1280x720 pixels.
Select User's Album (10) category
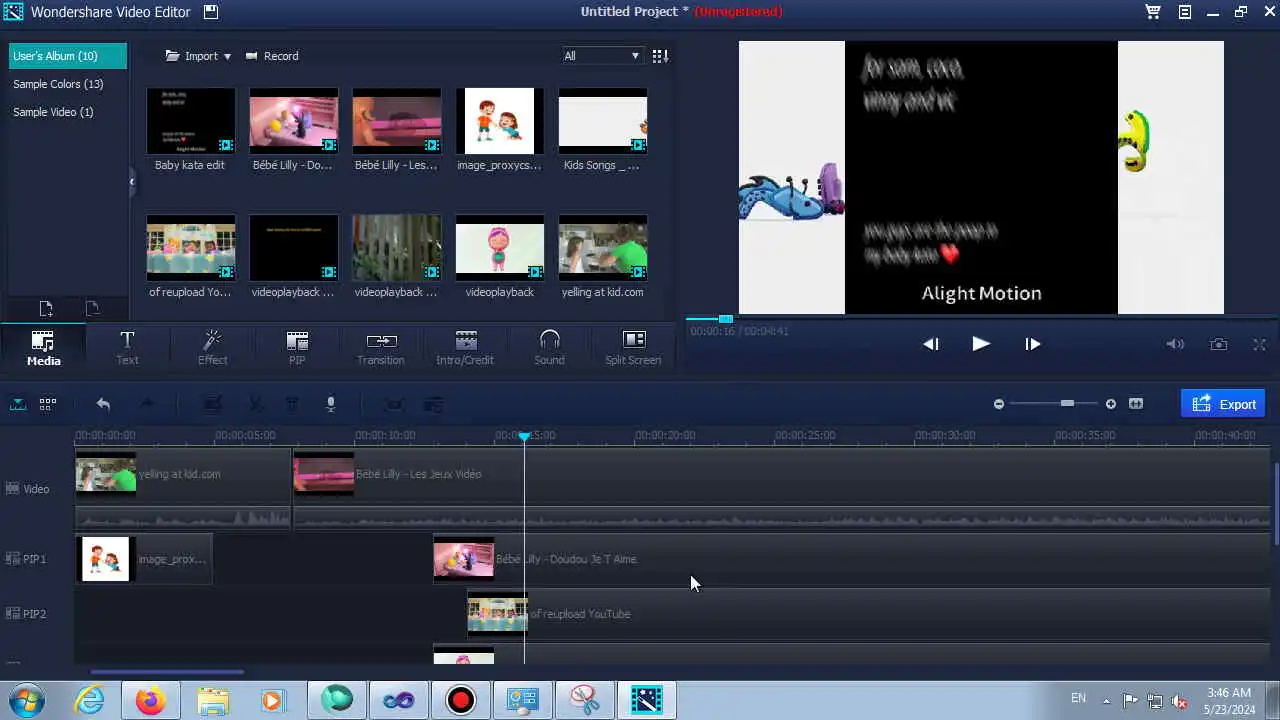click(68, 56)
